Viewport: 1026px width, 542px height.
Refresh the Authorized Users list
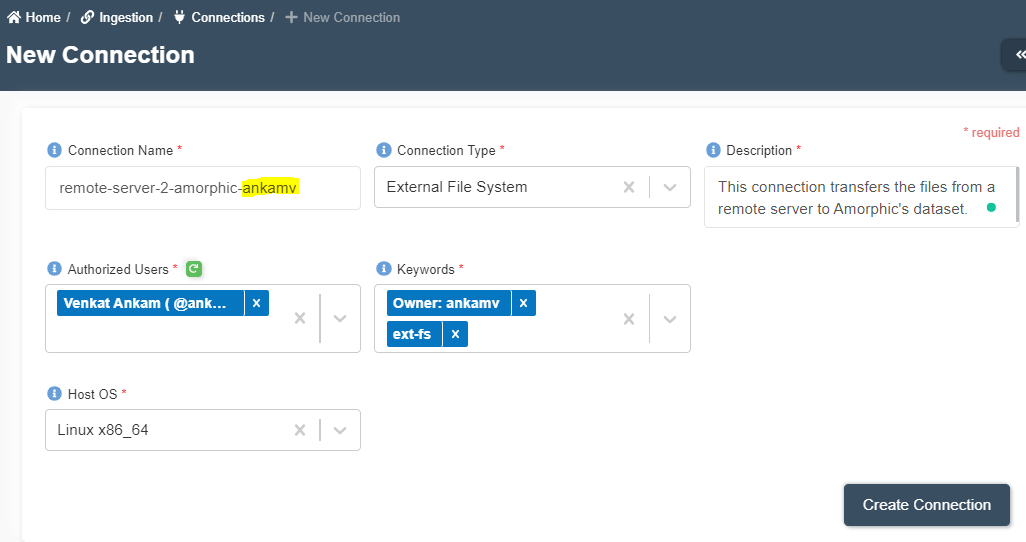pyautogui.click(x=194, y=269)
